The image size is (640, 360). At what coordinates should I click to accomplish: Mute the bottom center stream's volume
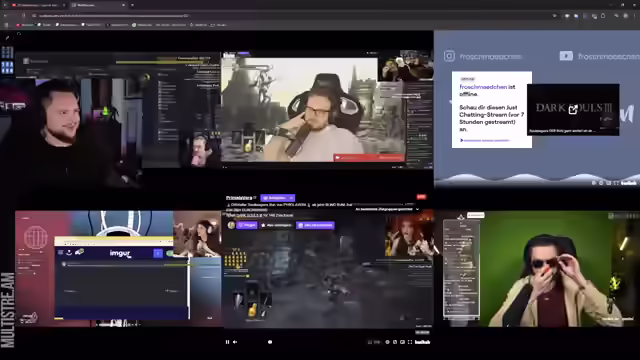[235, 342]
